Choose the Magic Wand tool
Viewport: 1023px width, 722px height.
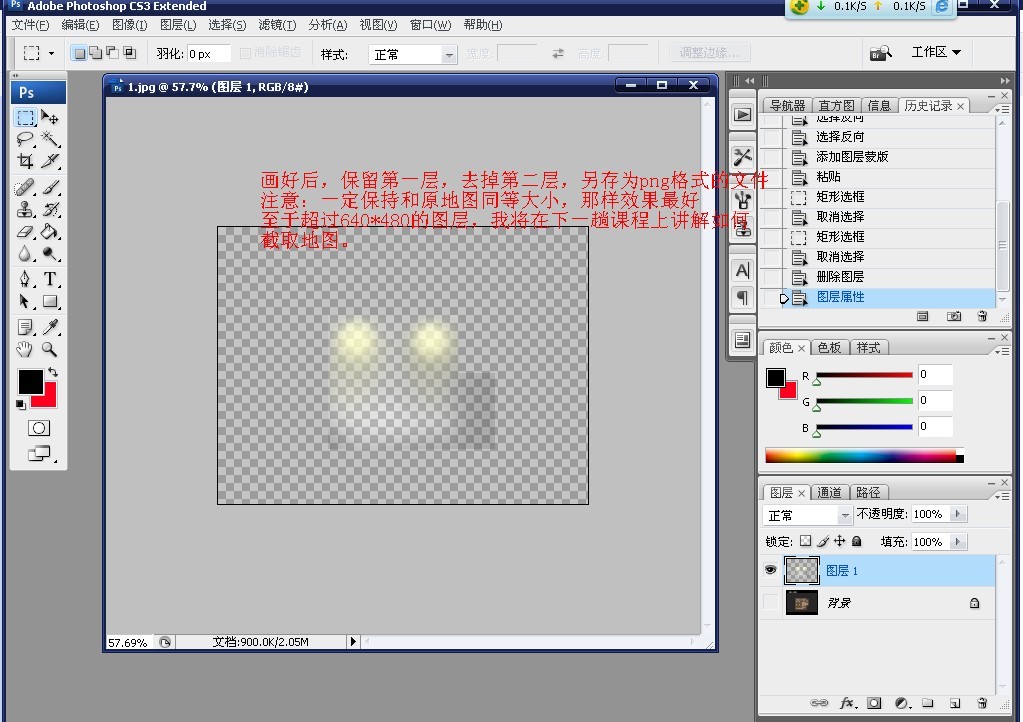pos(50,139)
